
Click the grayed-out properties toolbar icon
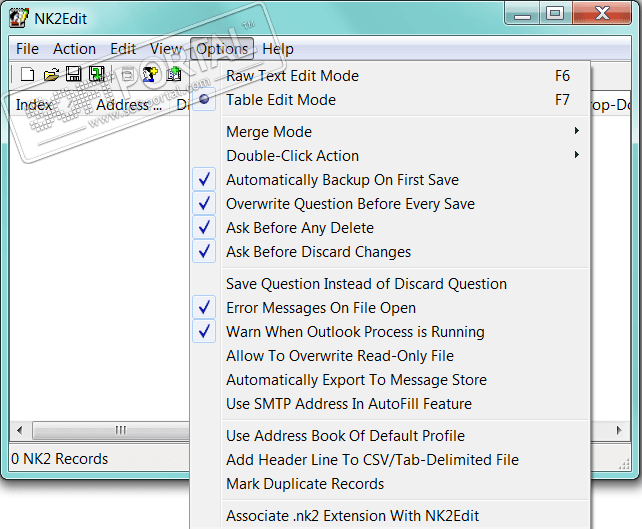coord(128,75)
